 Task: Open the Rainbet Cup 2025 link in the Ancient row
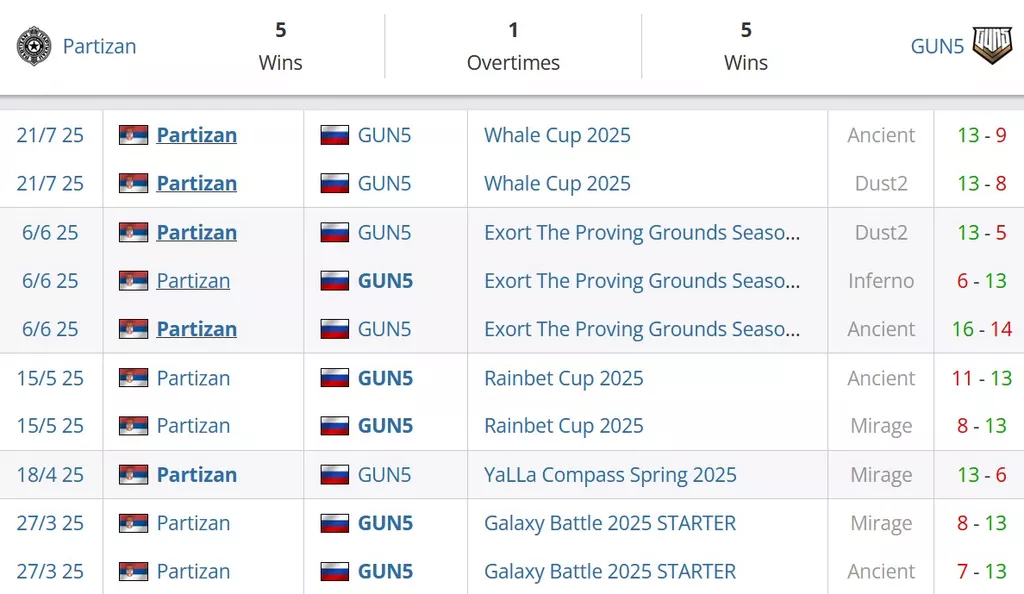(564, 378)
